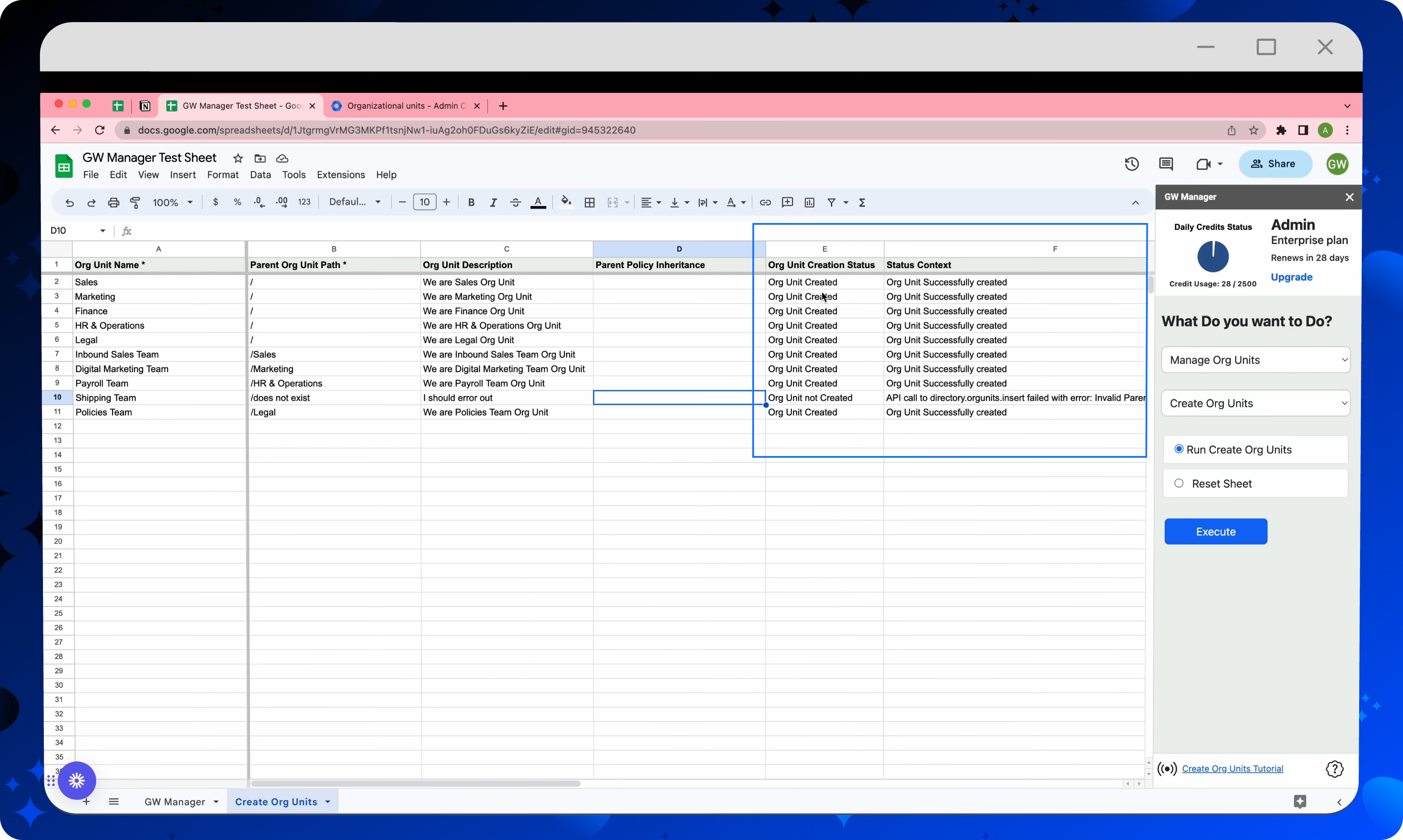The image size is (1403, 840).
Task: Switch to the GW Manager sheet tab
Action: click(175, 801)
